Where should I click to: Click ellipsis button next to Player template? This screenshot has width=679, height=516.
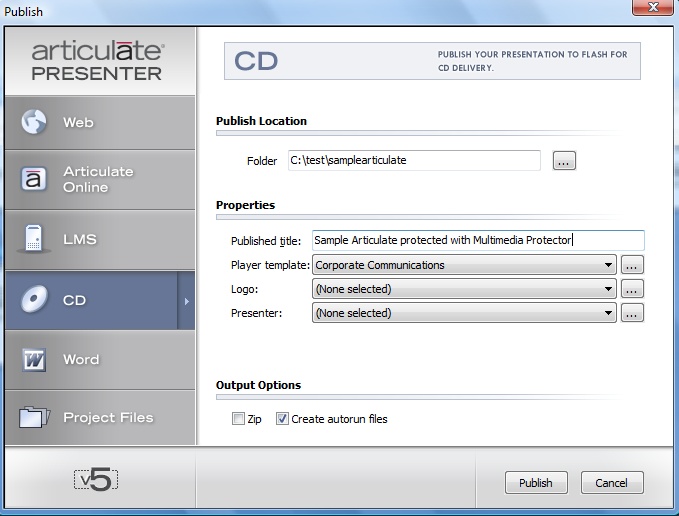(632, 265)
